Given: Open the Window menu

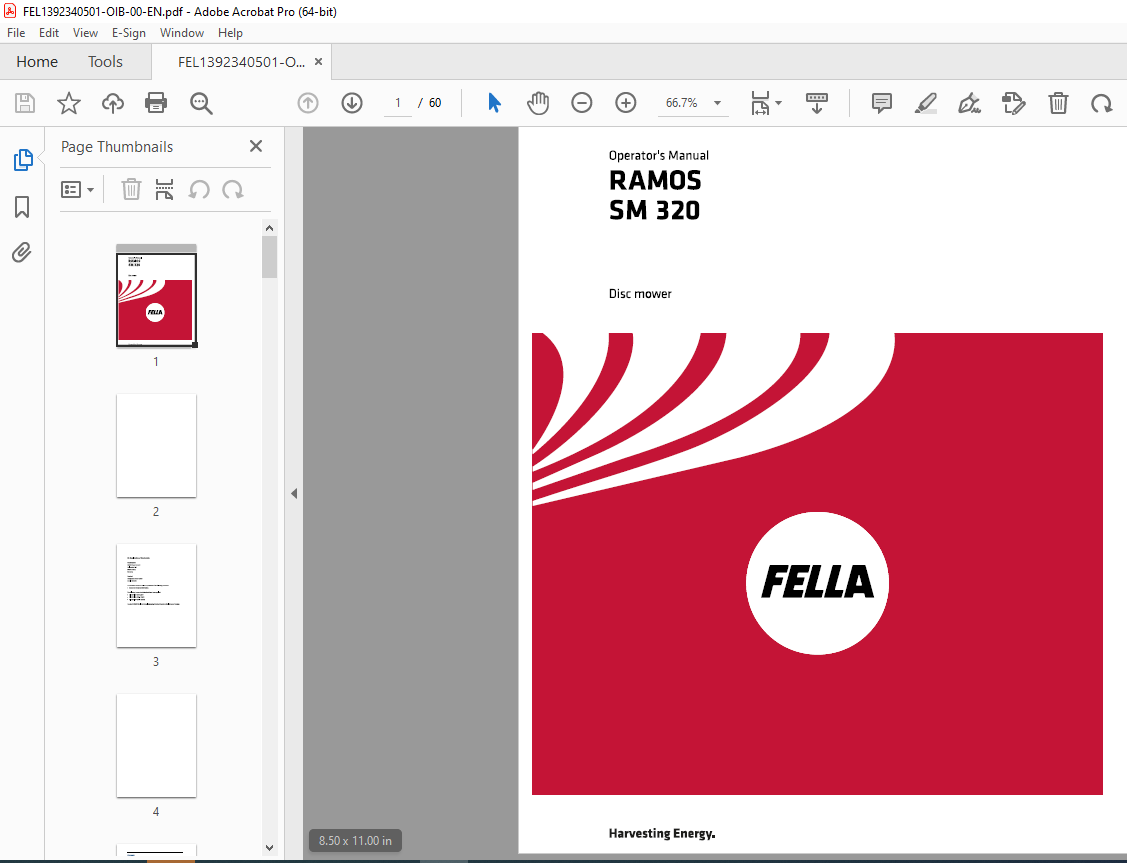Looking at the screenshot, I should pos(182,33).
